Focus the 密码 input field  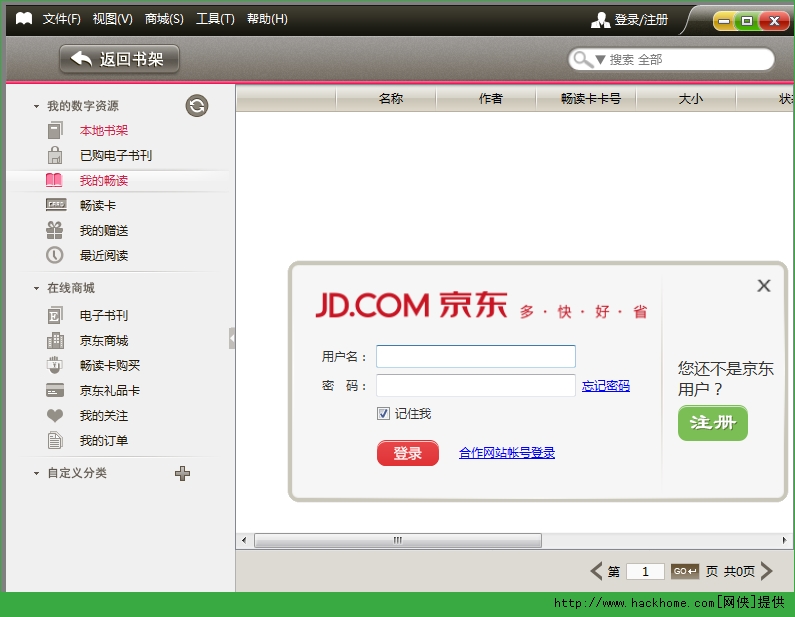tap(476, 386)
